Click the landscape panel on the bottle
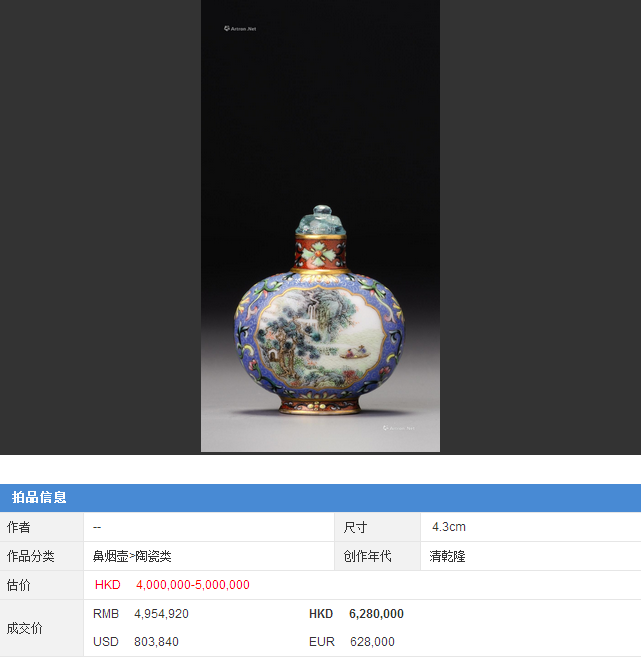 tap(320, 337)
